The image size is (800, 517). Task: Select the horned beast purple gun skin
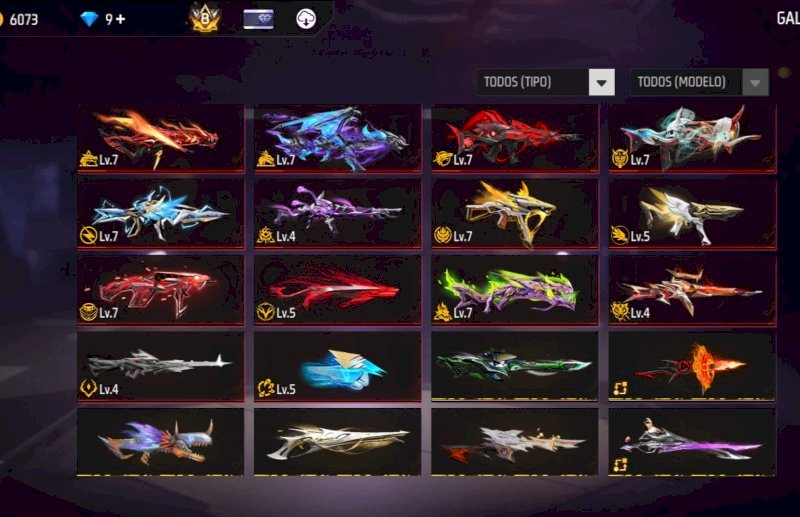coord(160,442)
